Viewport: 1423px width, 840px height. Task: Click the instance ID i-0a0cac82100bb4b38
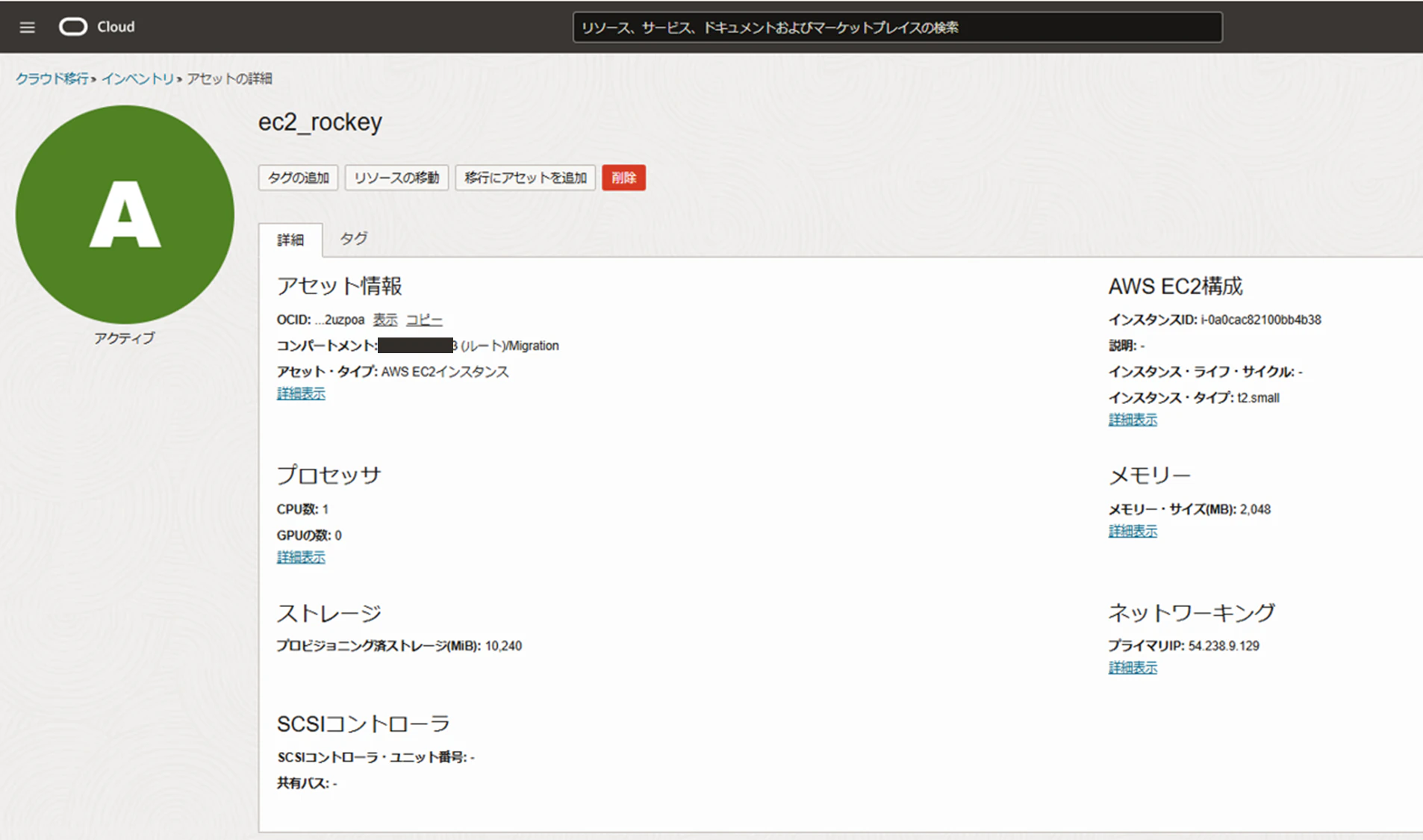tap(1261, 320)
